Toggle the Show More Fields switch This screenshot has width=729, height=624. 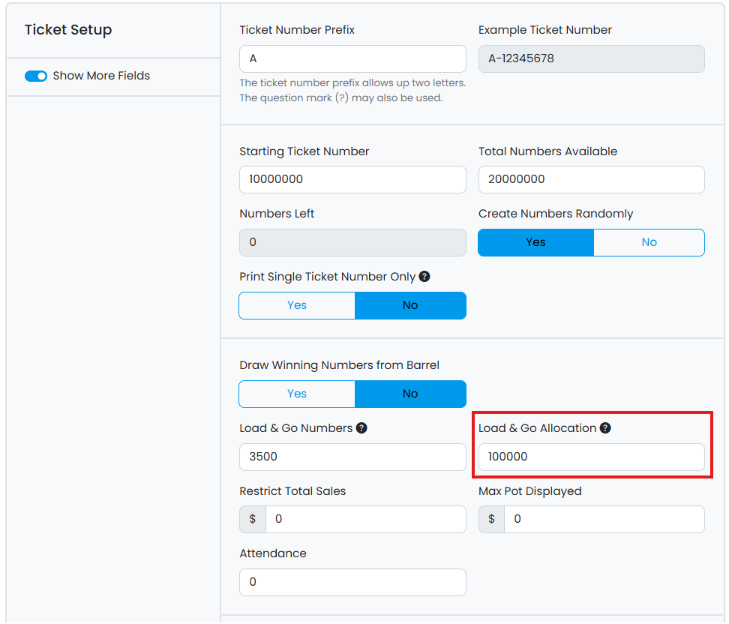point(36,76)
